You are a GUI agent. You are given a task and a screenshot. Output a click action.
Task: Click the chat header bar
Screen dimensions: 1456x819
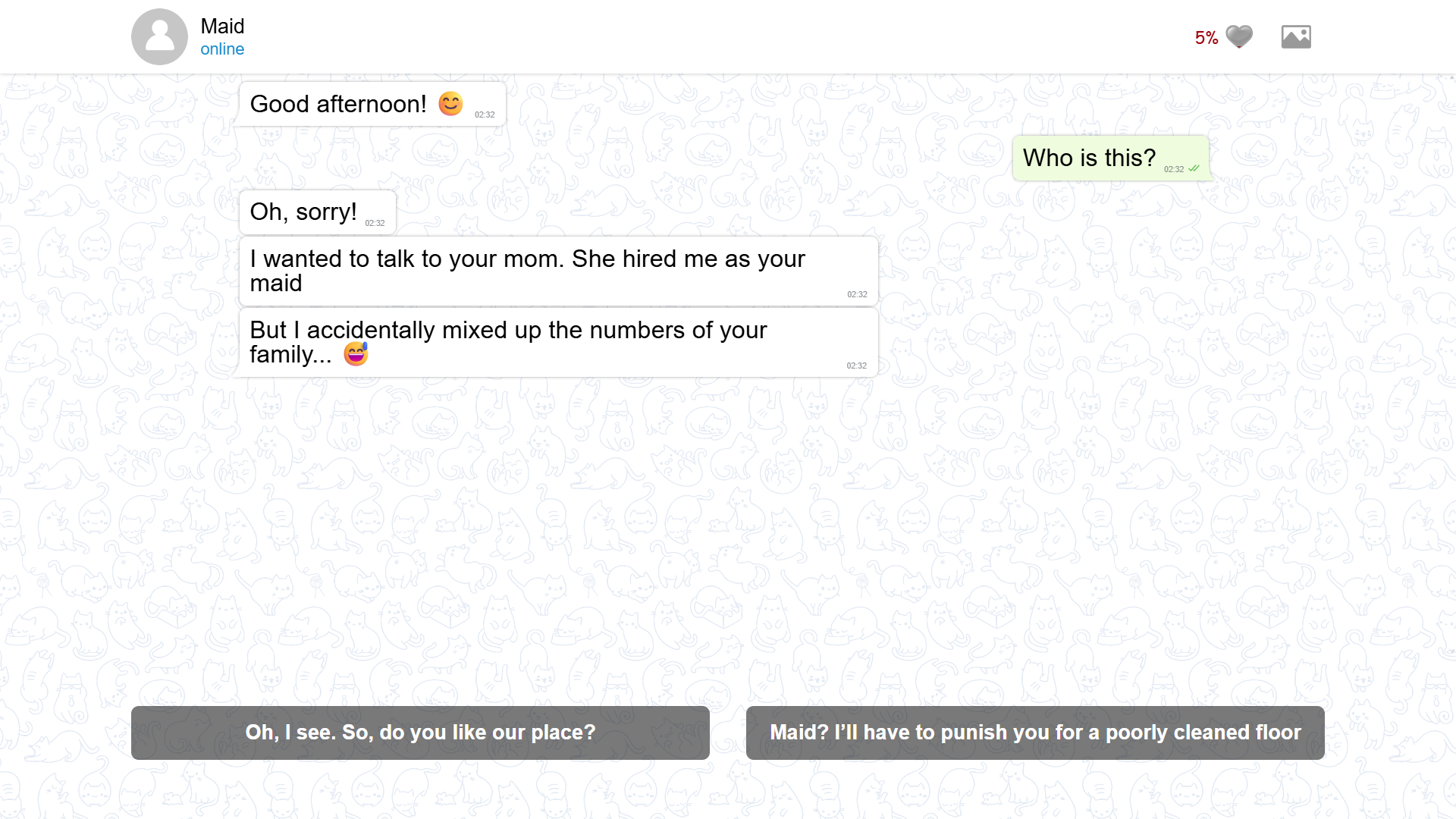728,36
